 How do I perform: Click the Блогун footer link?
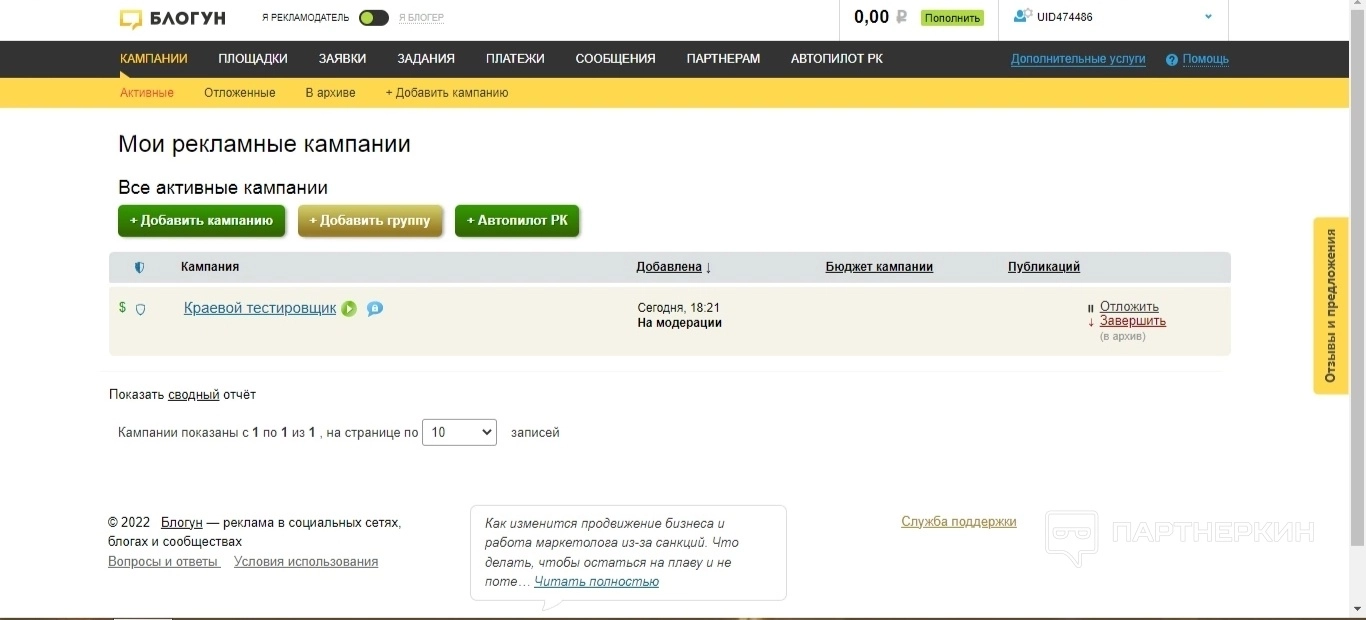click(181, 522)
